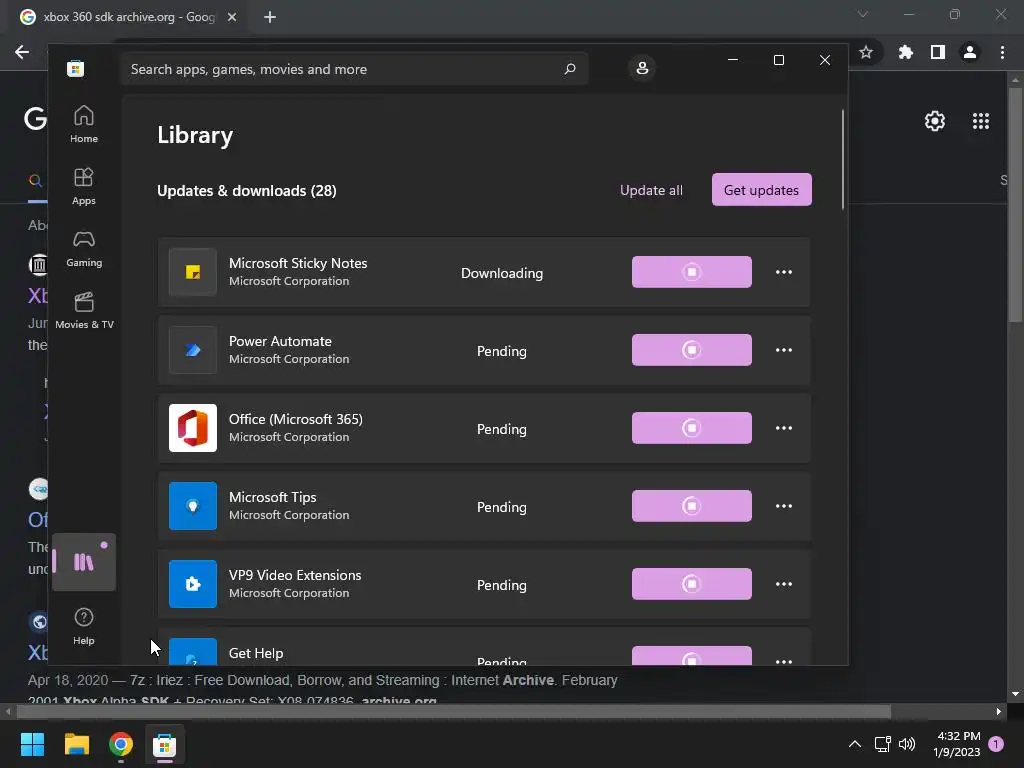The image size is (1024, 768).
Task: Open Google quick settings gear
Action: 935,121
